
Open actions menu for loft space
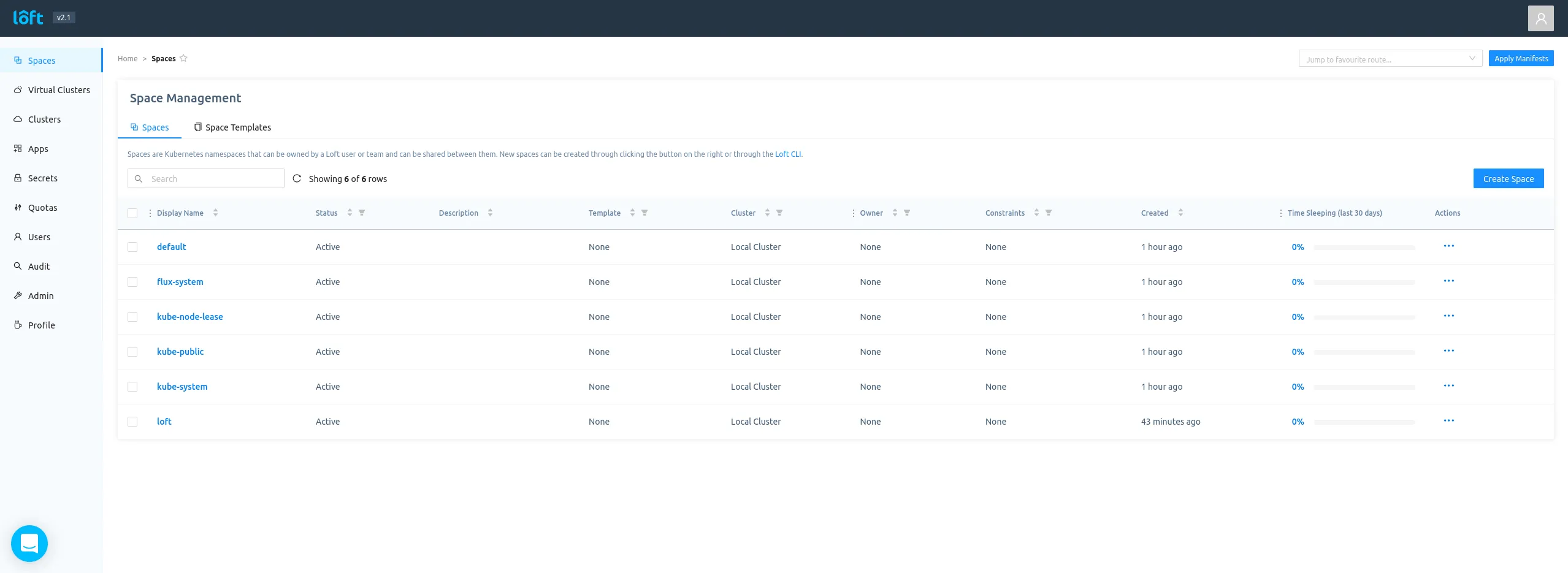[1448, 420]
